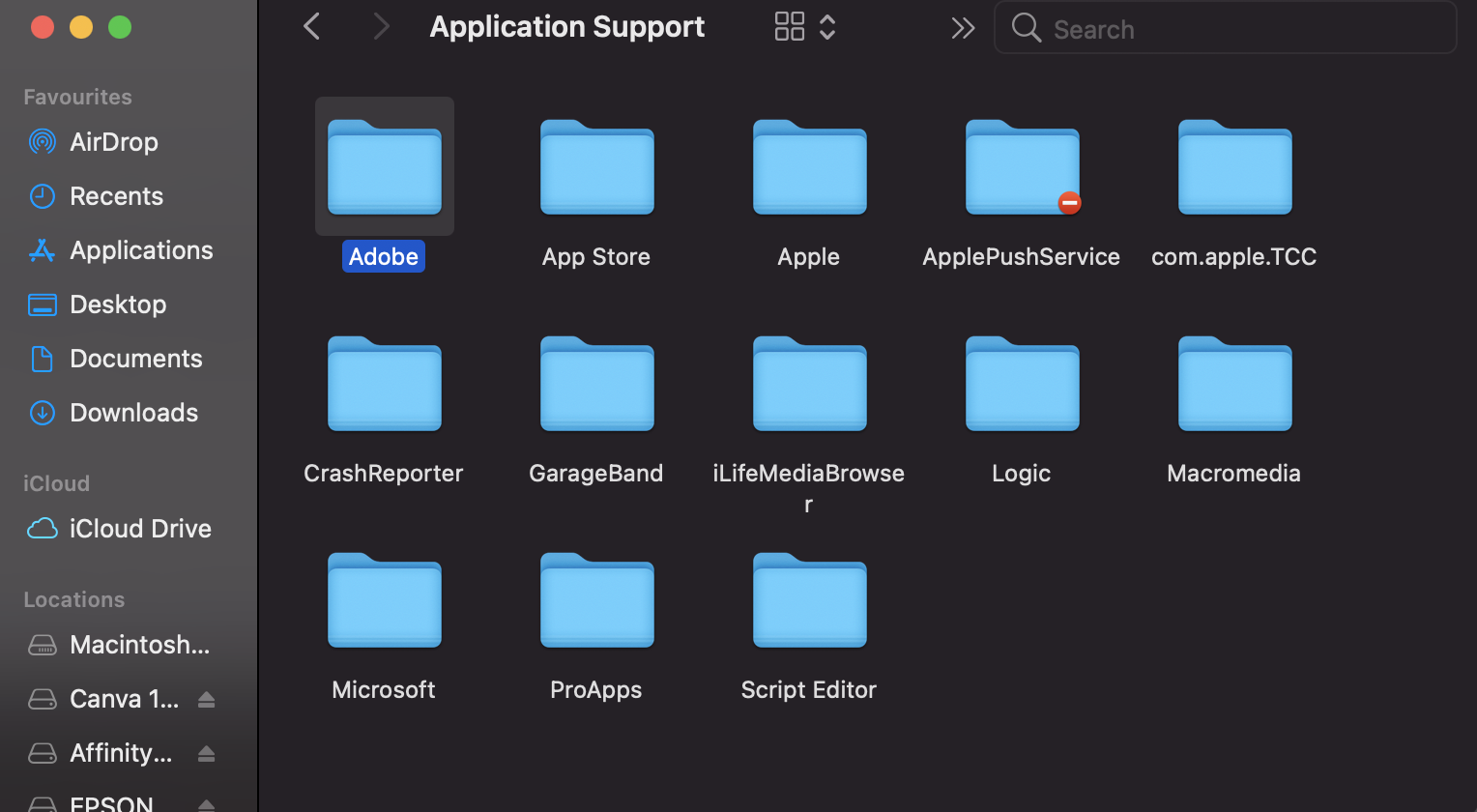
Task: Click the App Store folder name
Action: click(596, 257)
